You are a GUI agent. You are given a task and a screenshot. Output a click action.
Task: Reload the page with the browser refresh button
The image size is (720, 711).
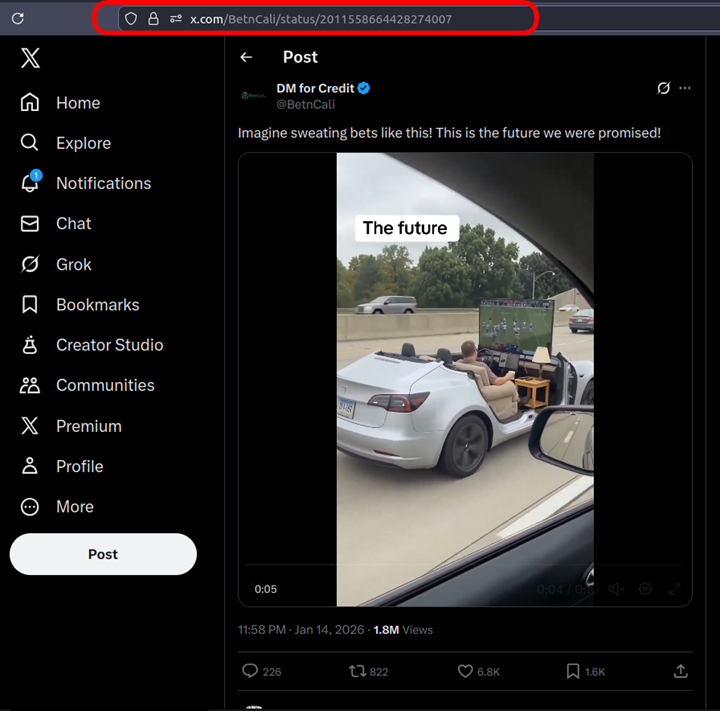coord(17,18)
